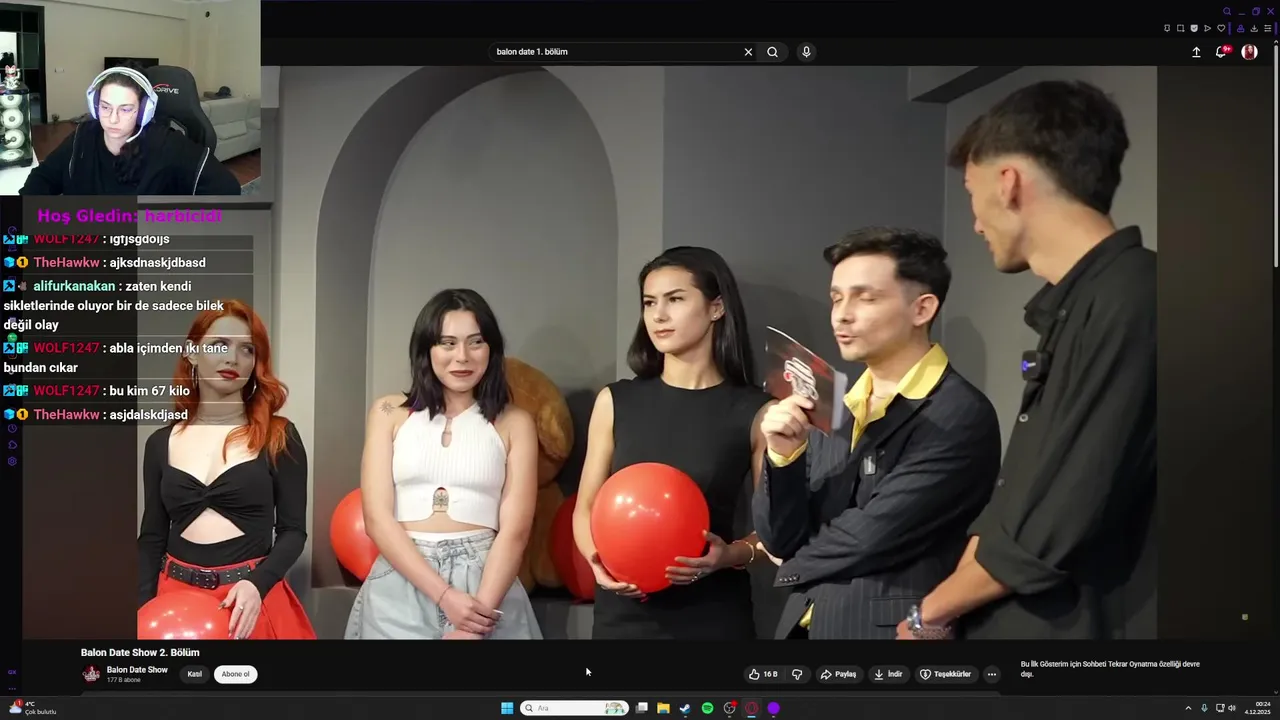Join the channel with Katıl button
Viewport: 1280px width, 720px height.
point(195,674)
